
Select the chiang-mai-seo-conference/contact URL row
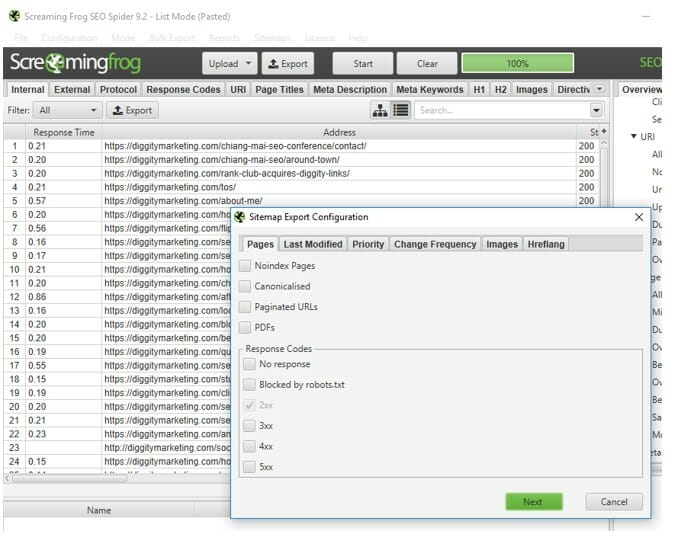pyautogui.click(x=301, y=146)
